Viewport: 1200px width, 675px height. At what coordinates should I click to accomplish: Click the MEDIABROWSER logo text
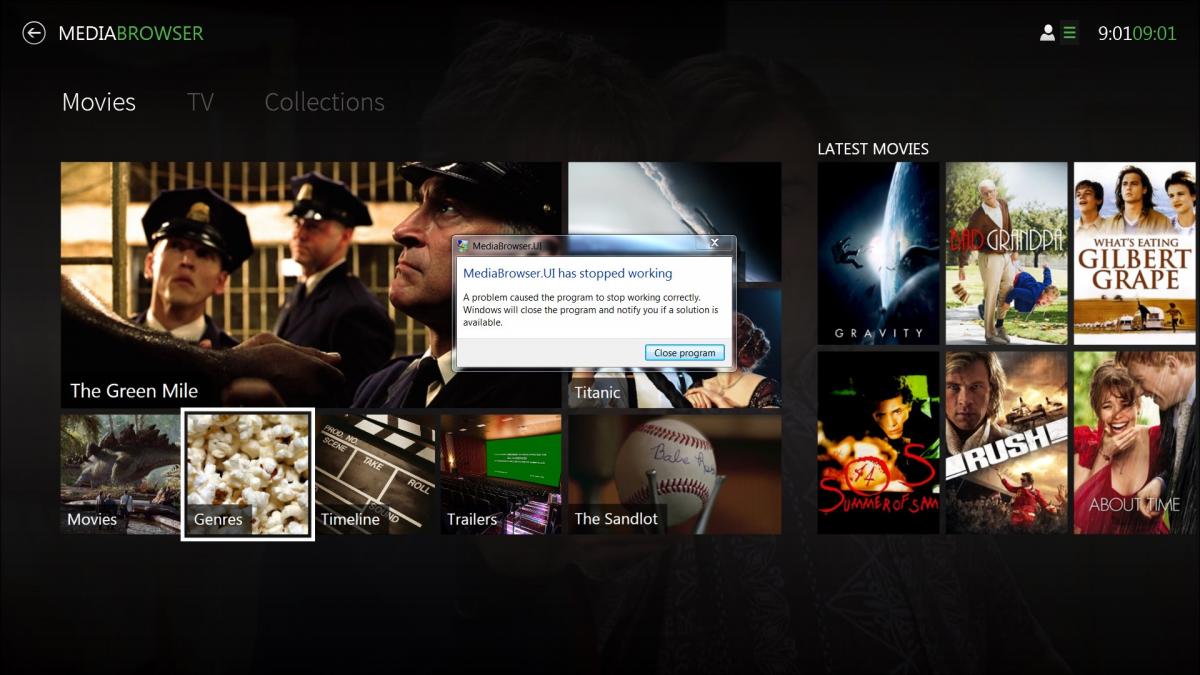[131, 33]
